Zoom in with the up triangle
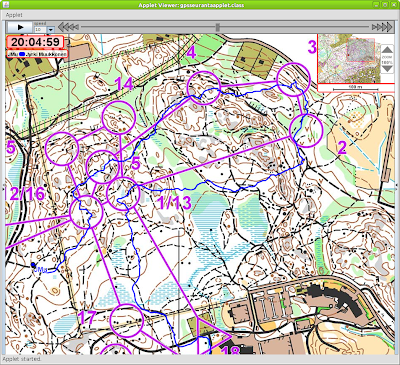The image size is (400, 365). point(387,50)
